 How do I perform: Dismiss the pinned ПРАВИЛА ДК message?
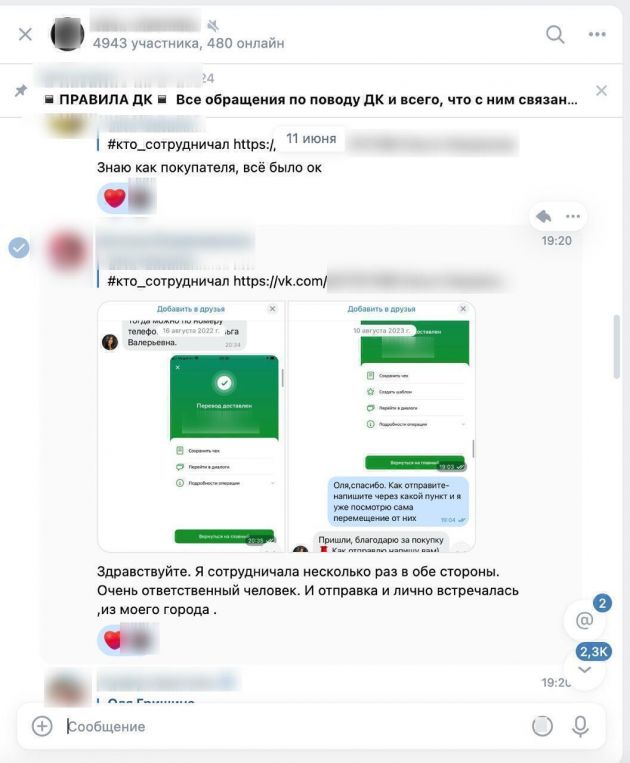(601, 91)
